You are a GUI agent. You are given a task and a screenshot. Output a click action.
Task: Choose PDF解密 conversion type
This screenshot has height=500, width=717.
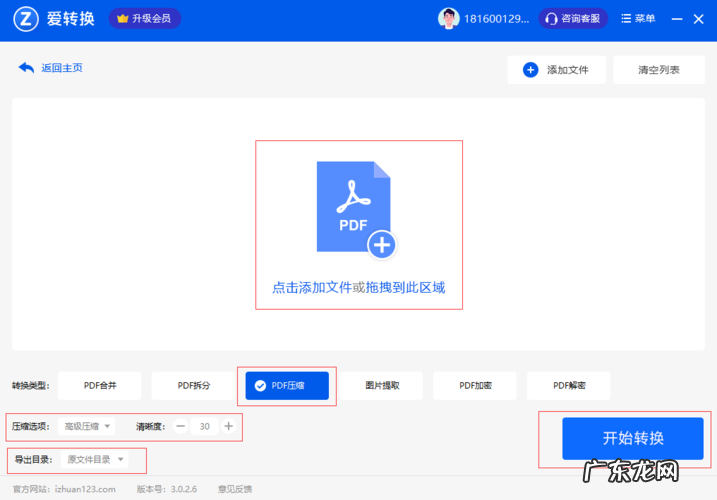[569, 386]
